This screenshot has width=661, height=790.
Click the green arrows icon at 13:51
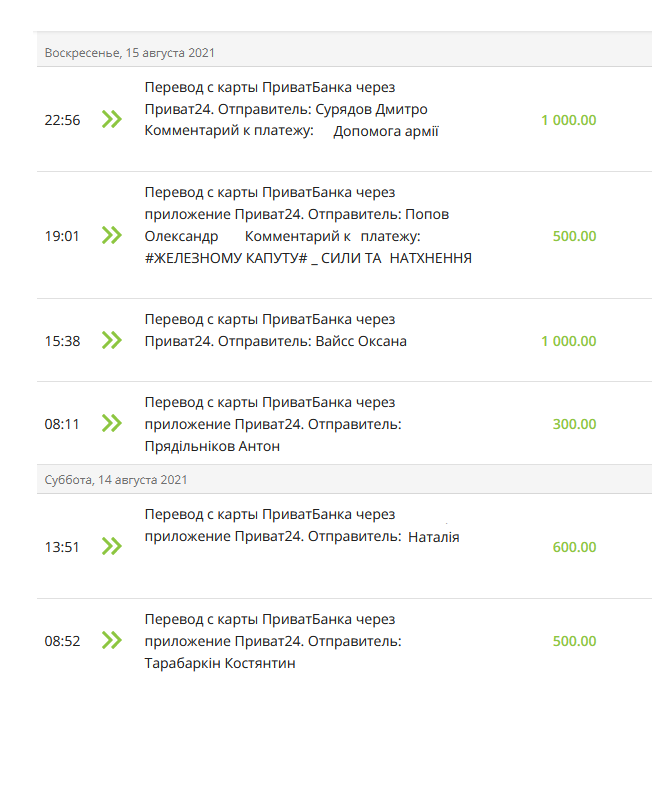(112, 547)
